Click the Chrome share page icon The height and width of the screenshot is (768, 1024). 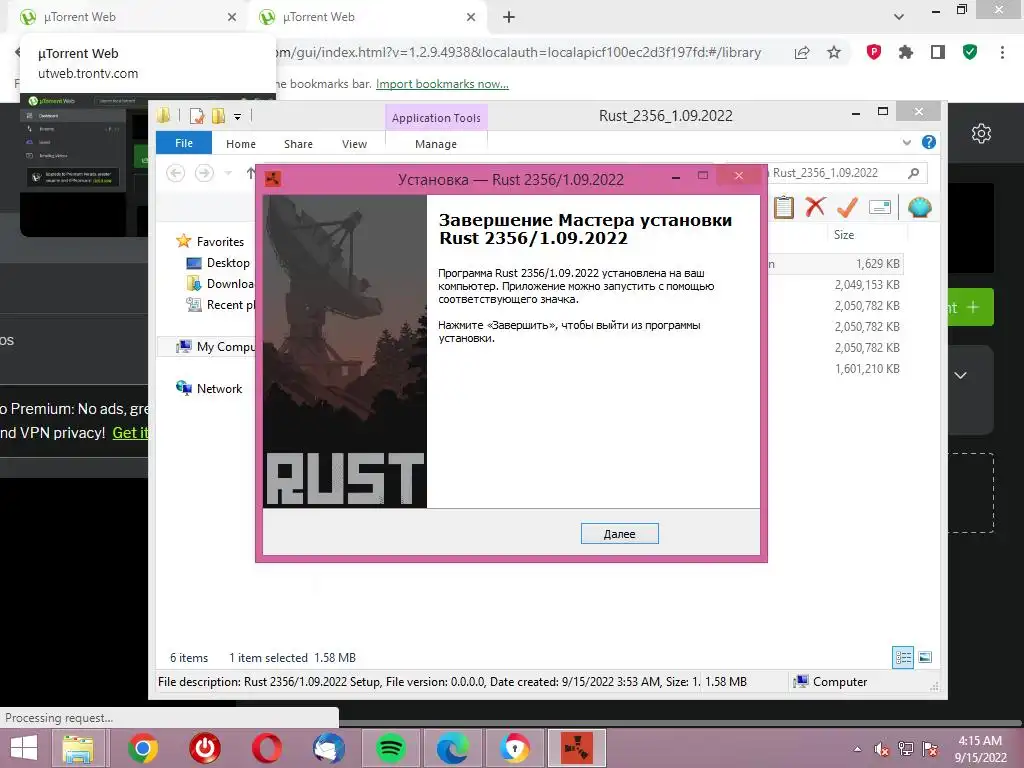pos(802,53)
